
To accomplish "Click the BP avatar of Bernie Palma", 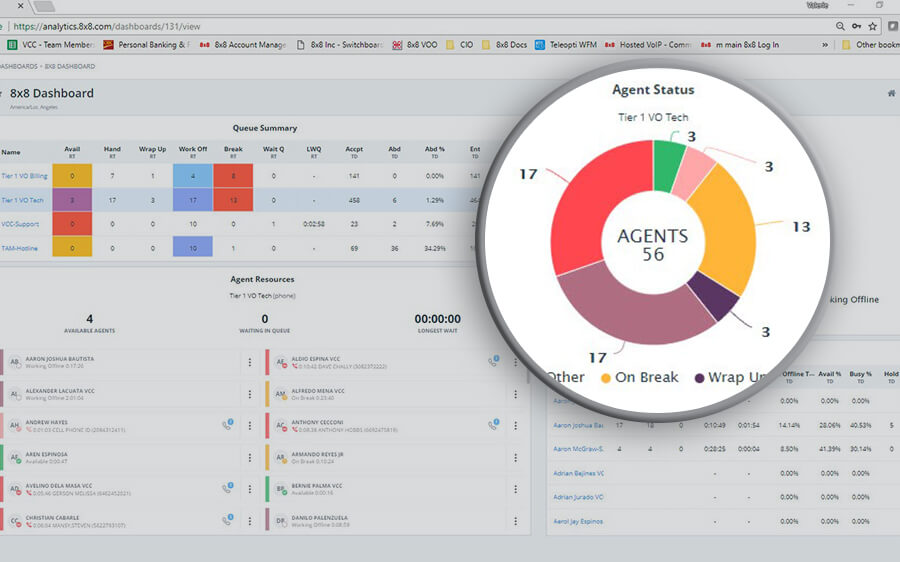I will 281,489.
